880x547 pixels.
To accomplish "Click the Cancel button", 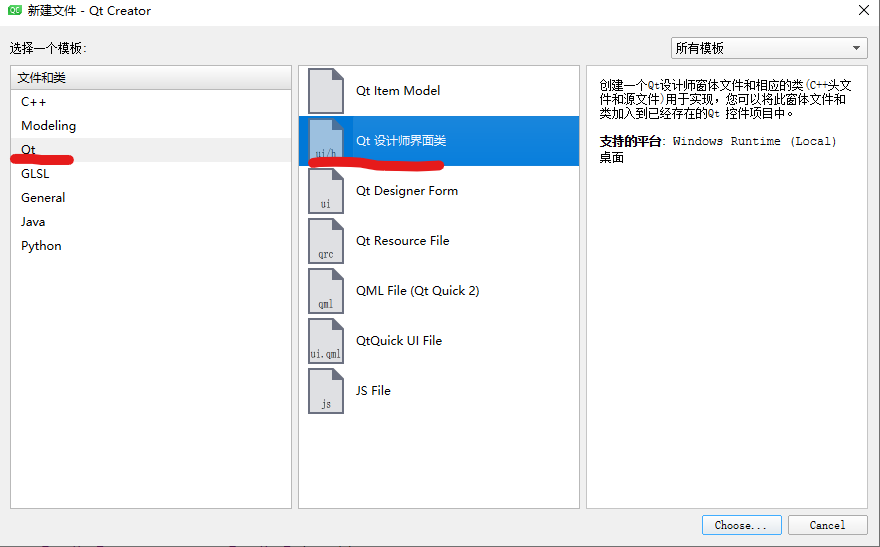I will tap(827, 525).
